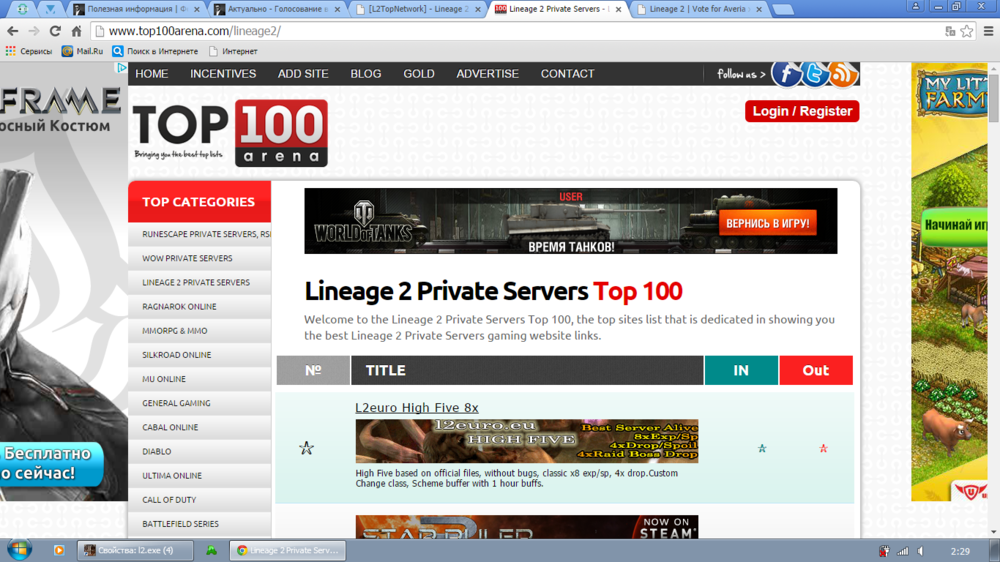The image size is (1000, 562).
Task: Click the volume icon in system tray
Action: click(x=921, y=551)
